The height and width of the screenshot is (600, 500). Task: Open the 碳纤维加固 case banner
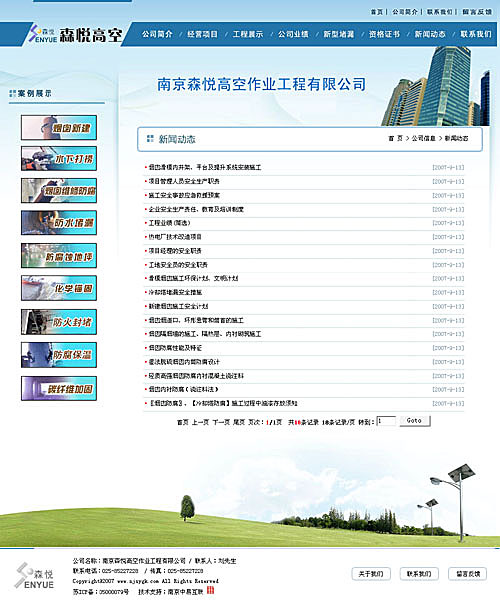pos(59,388)
